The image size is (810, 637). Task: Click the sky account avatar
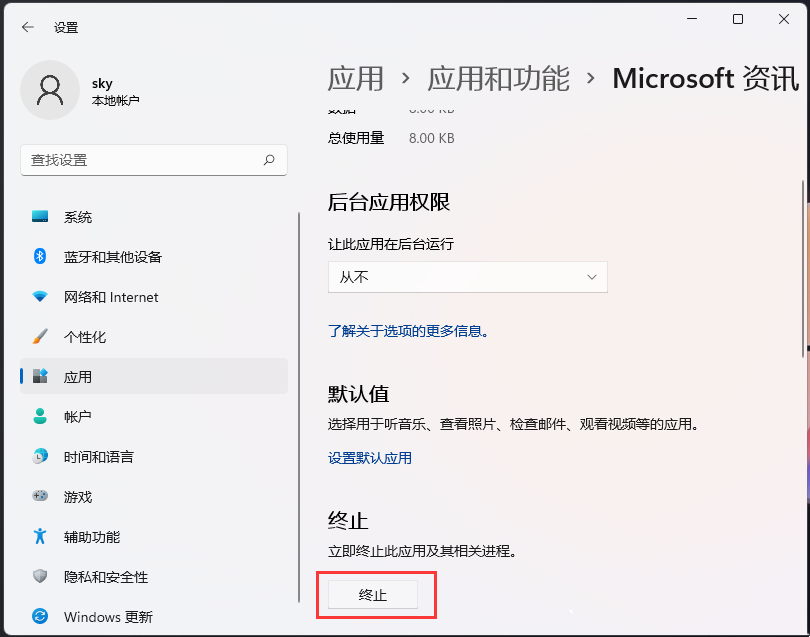(50, 90)
